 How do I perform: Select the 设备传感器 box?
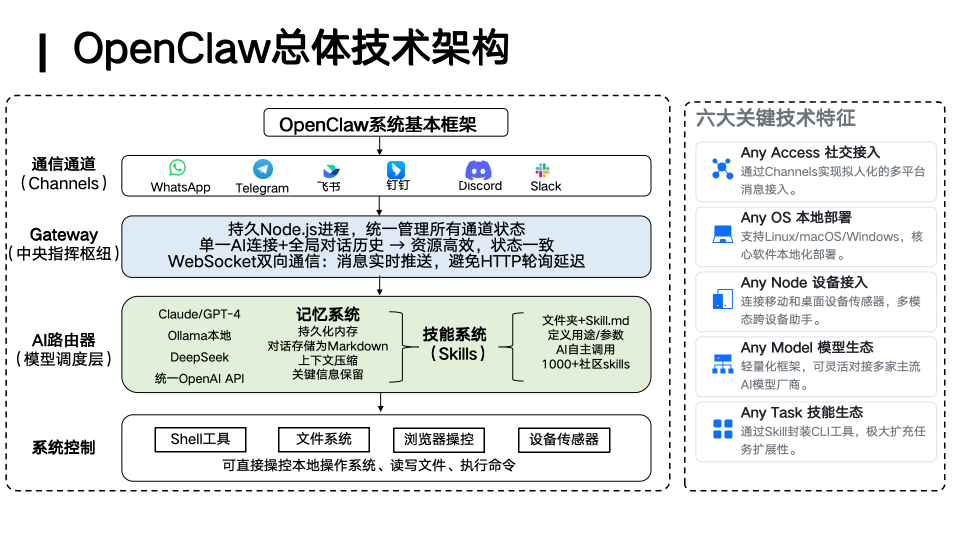563,439
